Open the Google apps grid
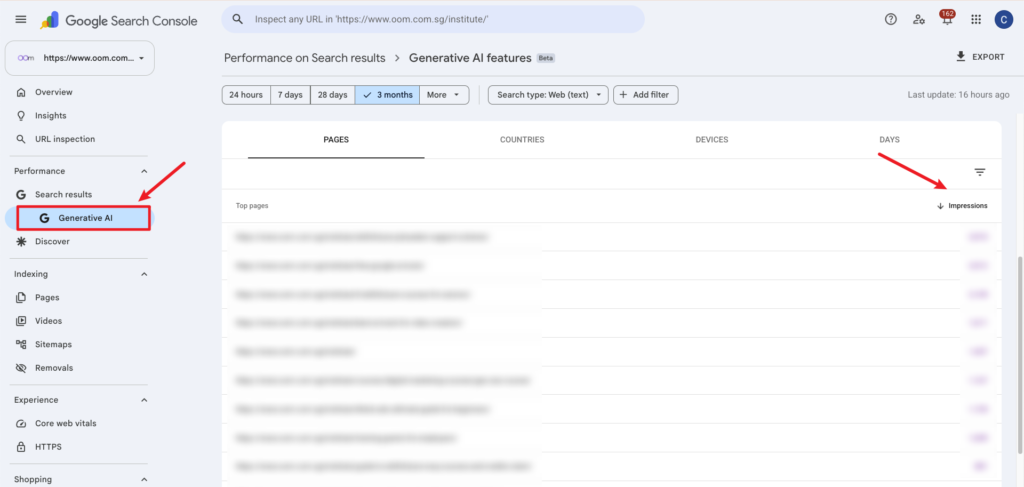 coord(976,20)
